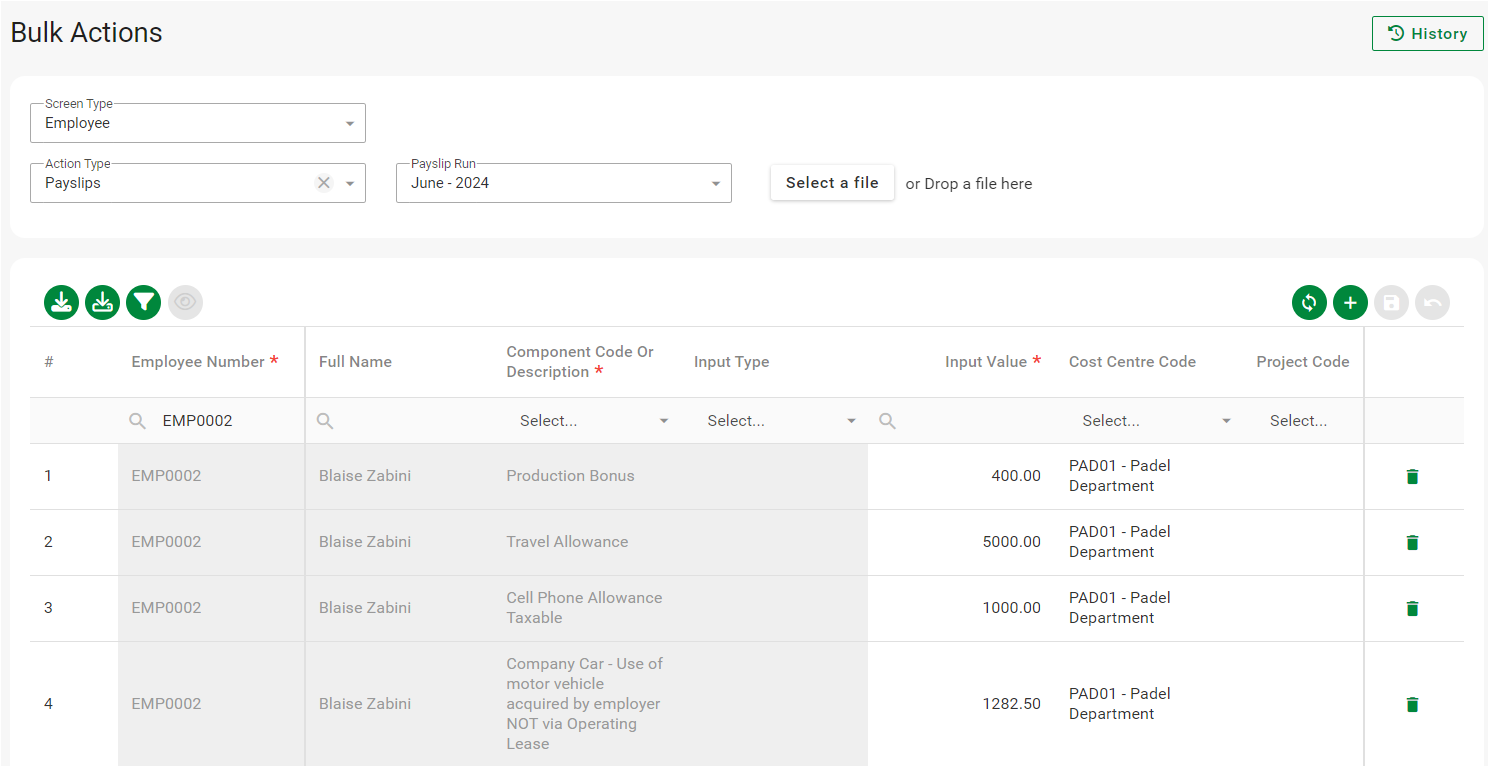Expand the Cost Centre Code filter dropdown
Image resolution: width=1489 pixels, height=767 pixels.
point(1156,421)
